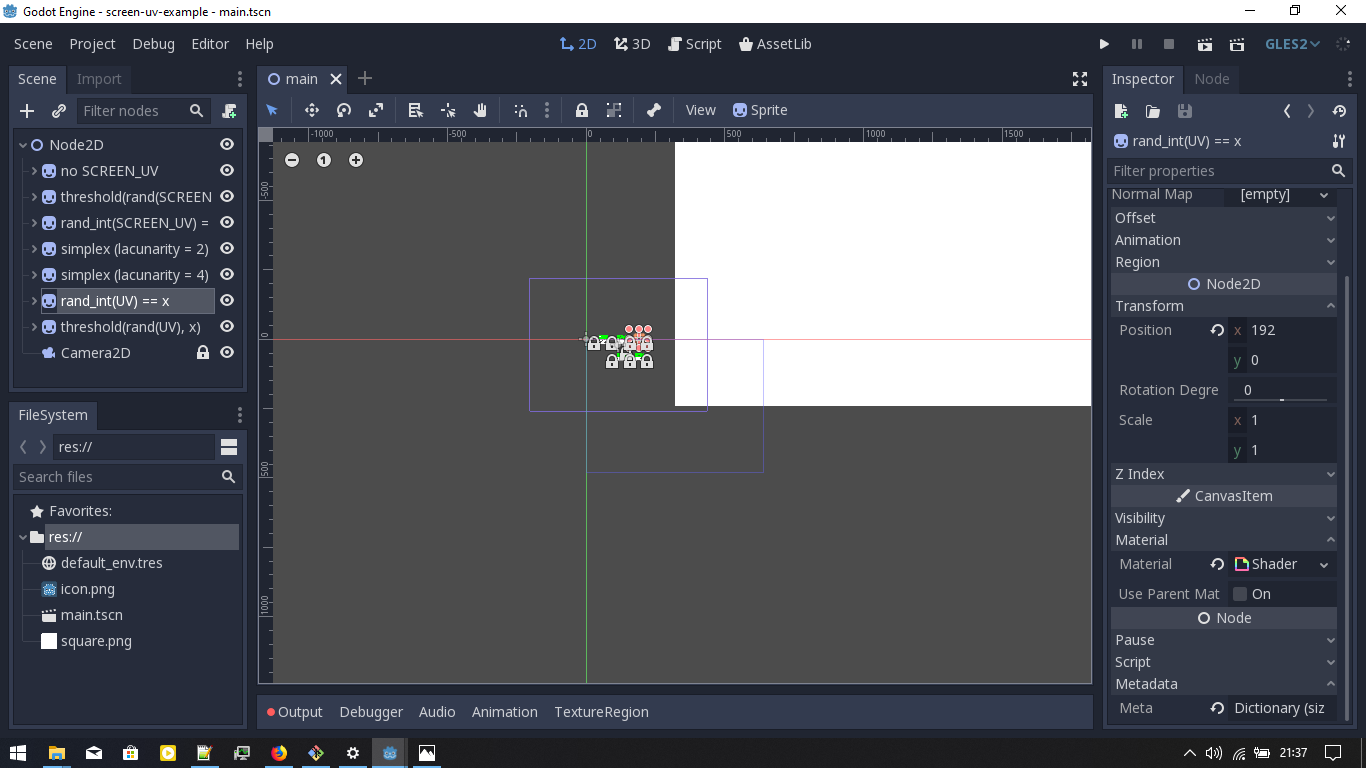Activate the Rotate tool
This screenshot has width=1366, height=768.
point(344,110)
